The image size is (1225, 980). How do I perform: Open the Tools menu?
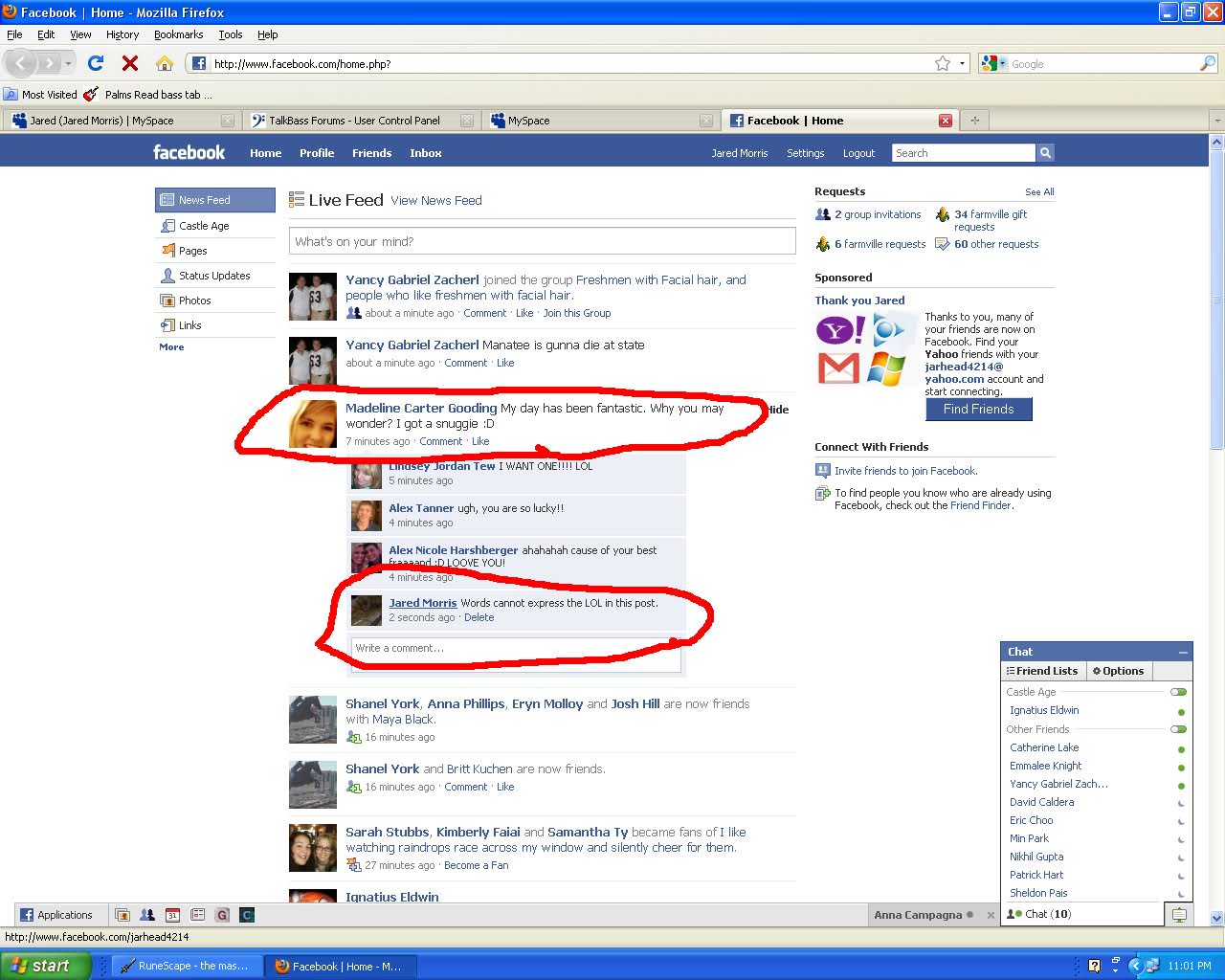231,34
